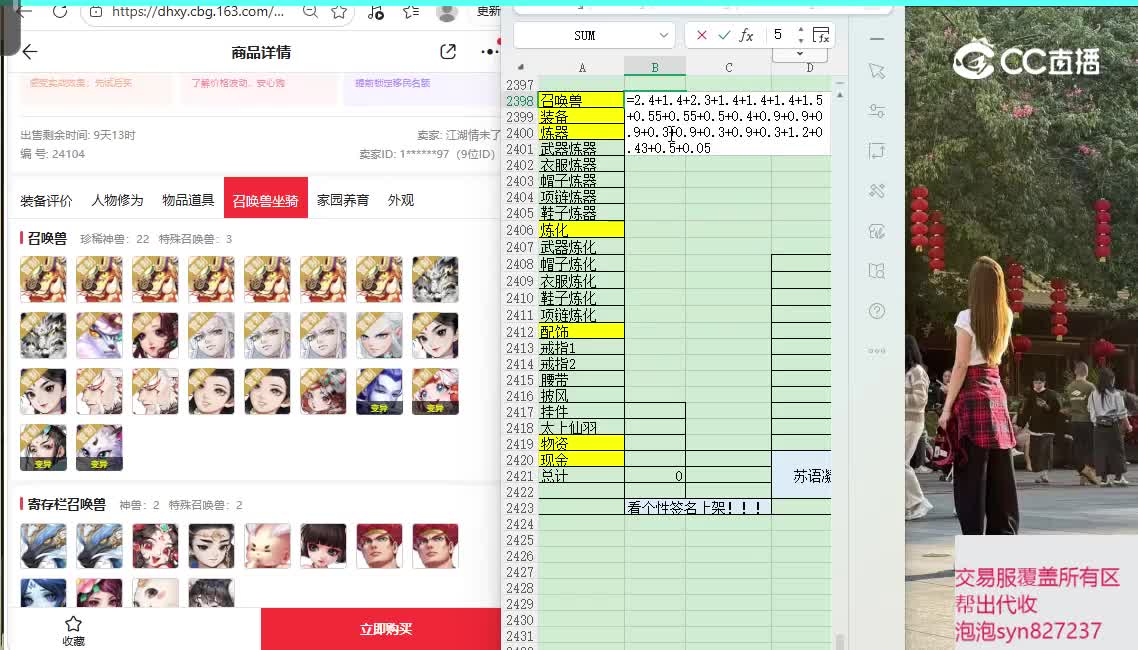1138x650 pixels.
Task: Switch to the 家园养育 tab
Action: point(343,200)
